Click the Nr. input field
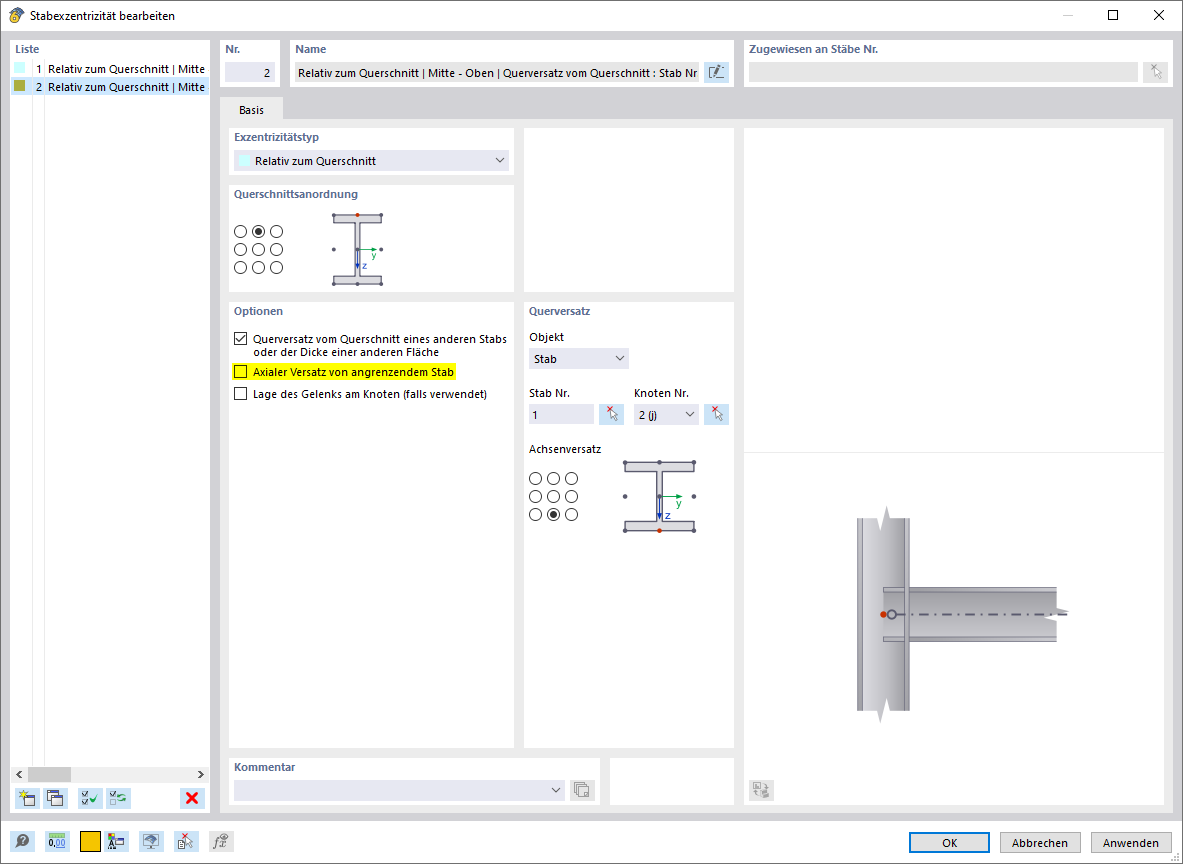Screen dimensions: 1183x864 pyautogui.click(x=250, y=72)
